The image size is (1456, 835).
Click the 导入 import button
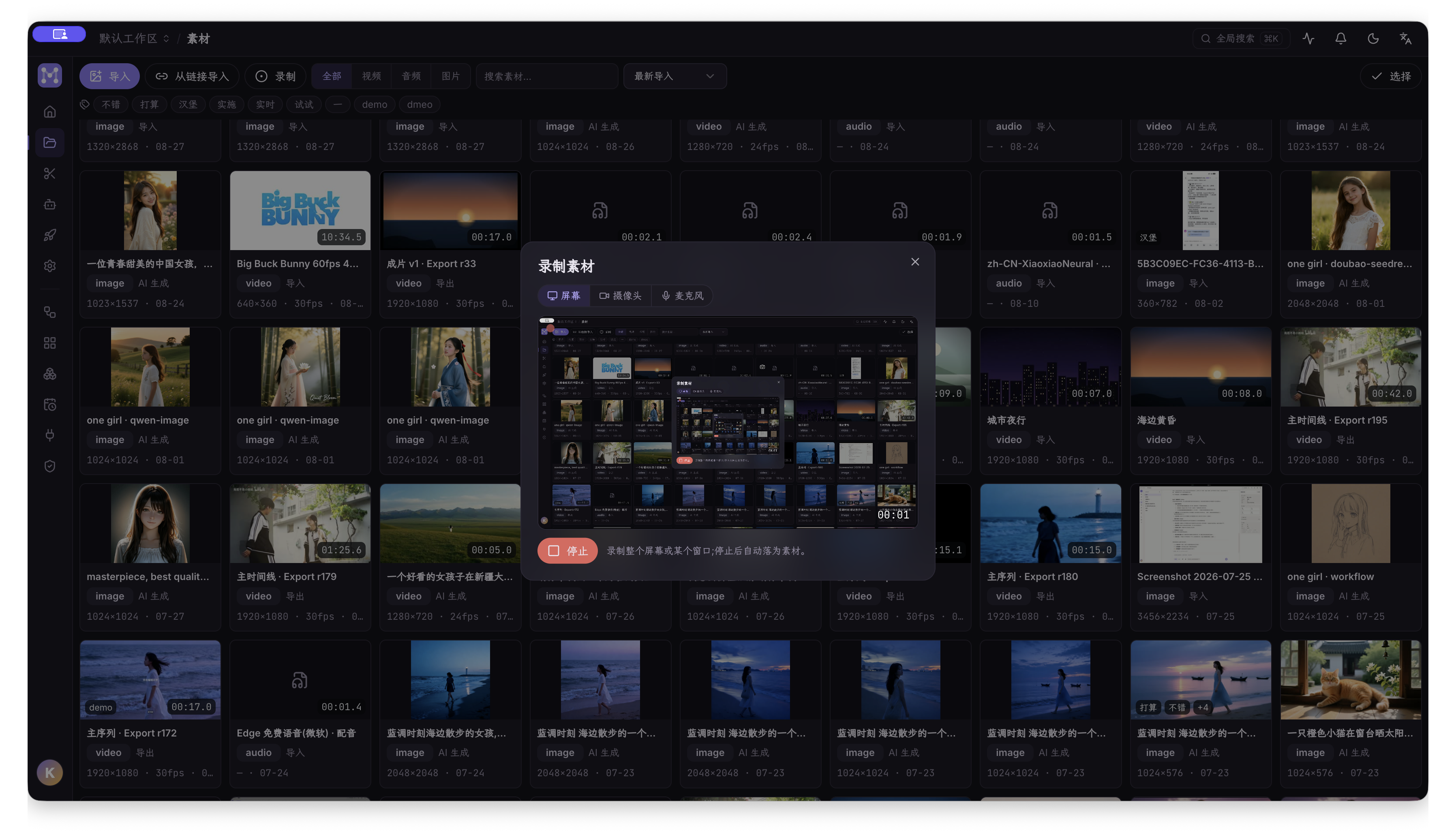click(109, 76)
